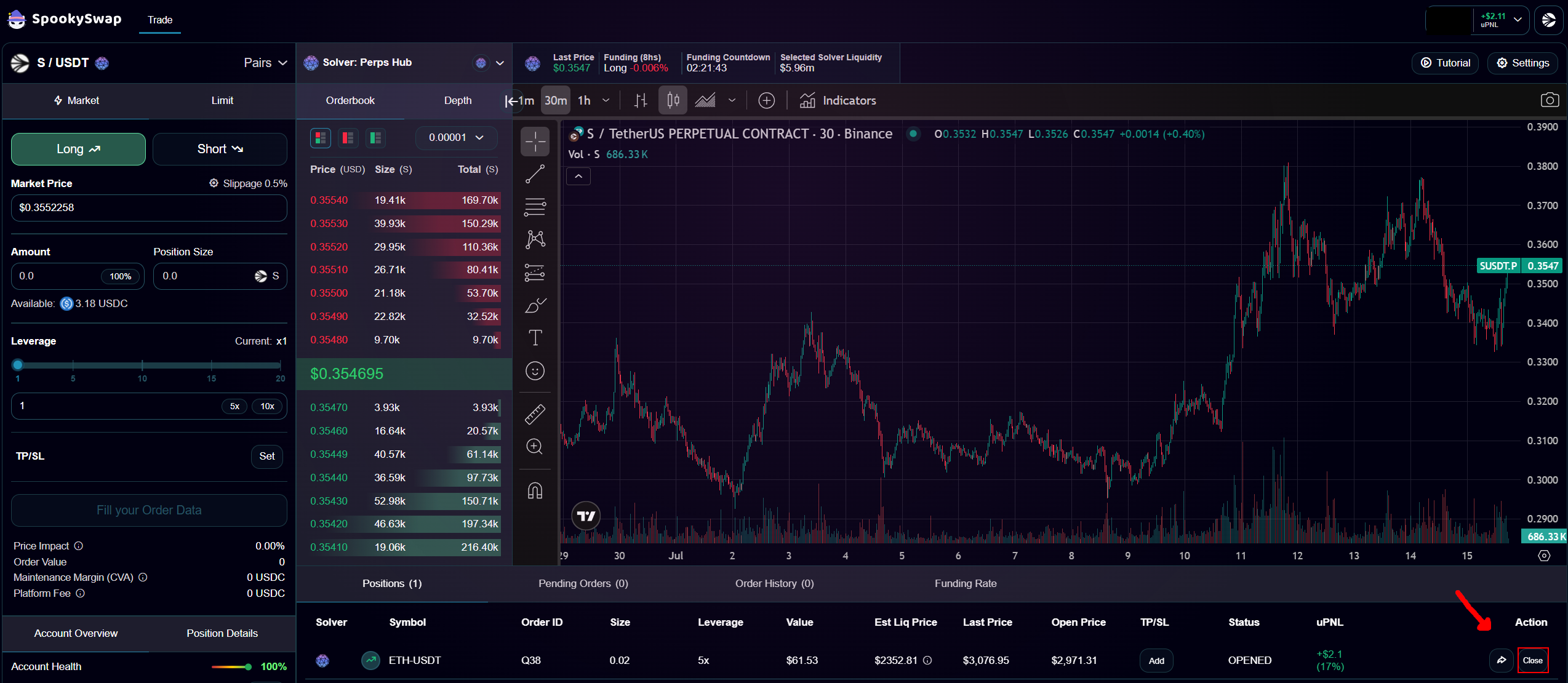The image size is (1568, 683).
Task: Show only sell orders in orderbook
Action: tap(348, 138)
